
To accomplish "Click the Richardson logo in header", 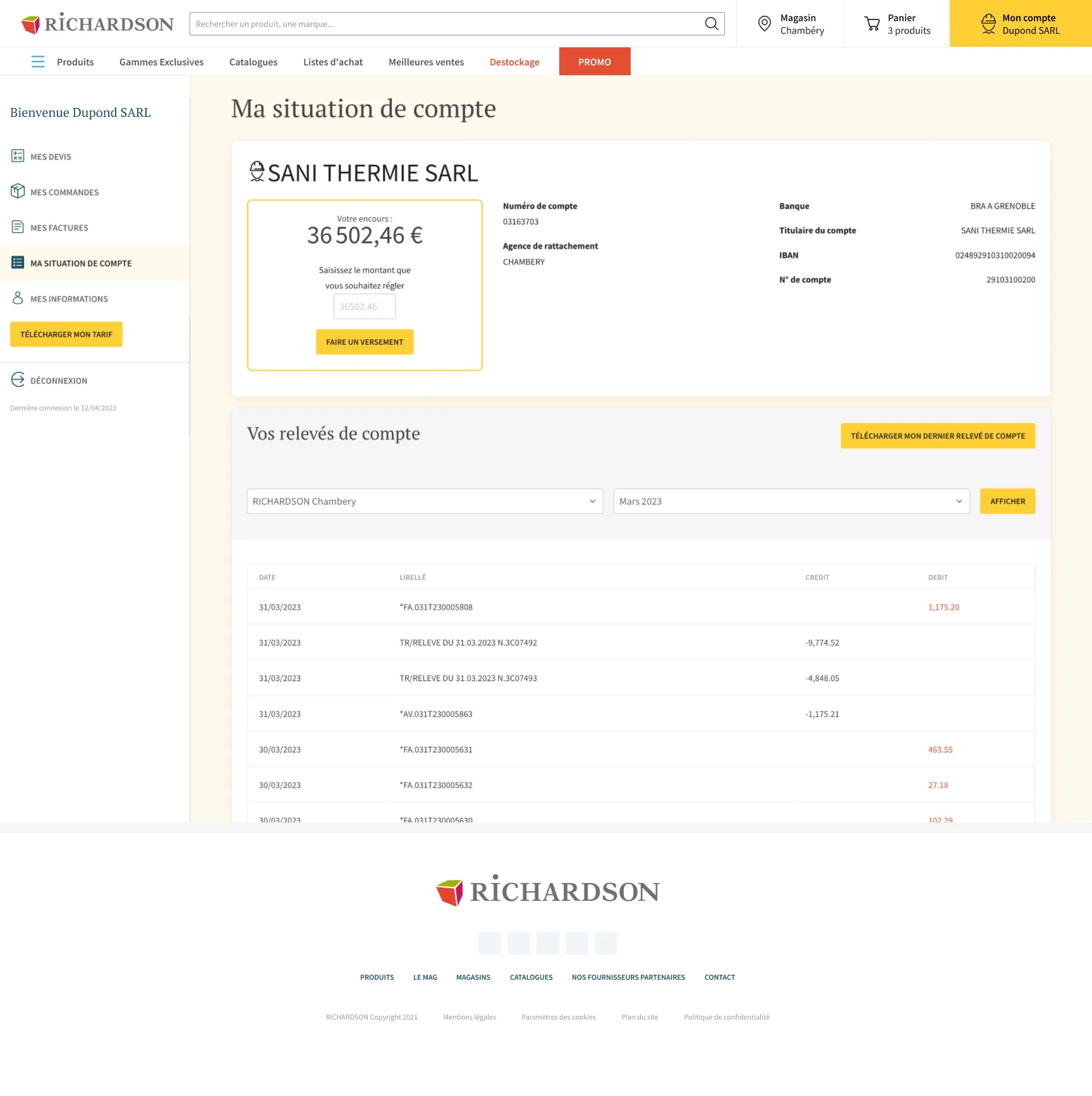I will 97,23.
